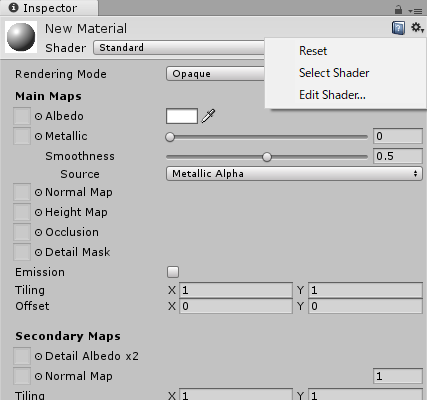
Task: Select texture picker circle for Occlusion
Action: (38, 232)
